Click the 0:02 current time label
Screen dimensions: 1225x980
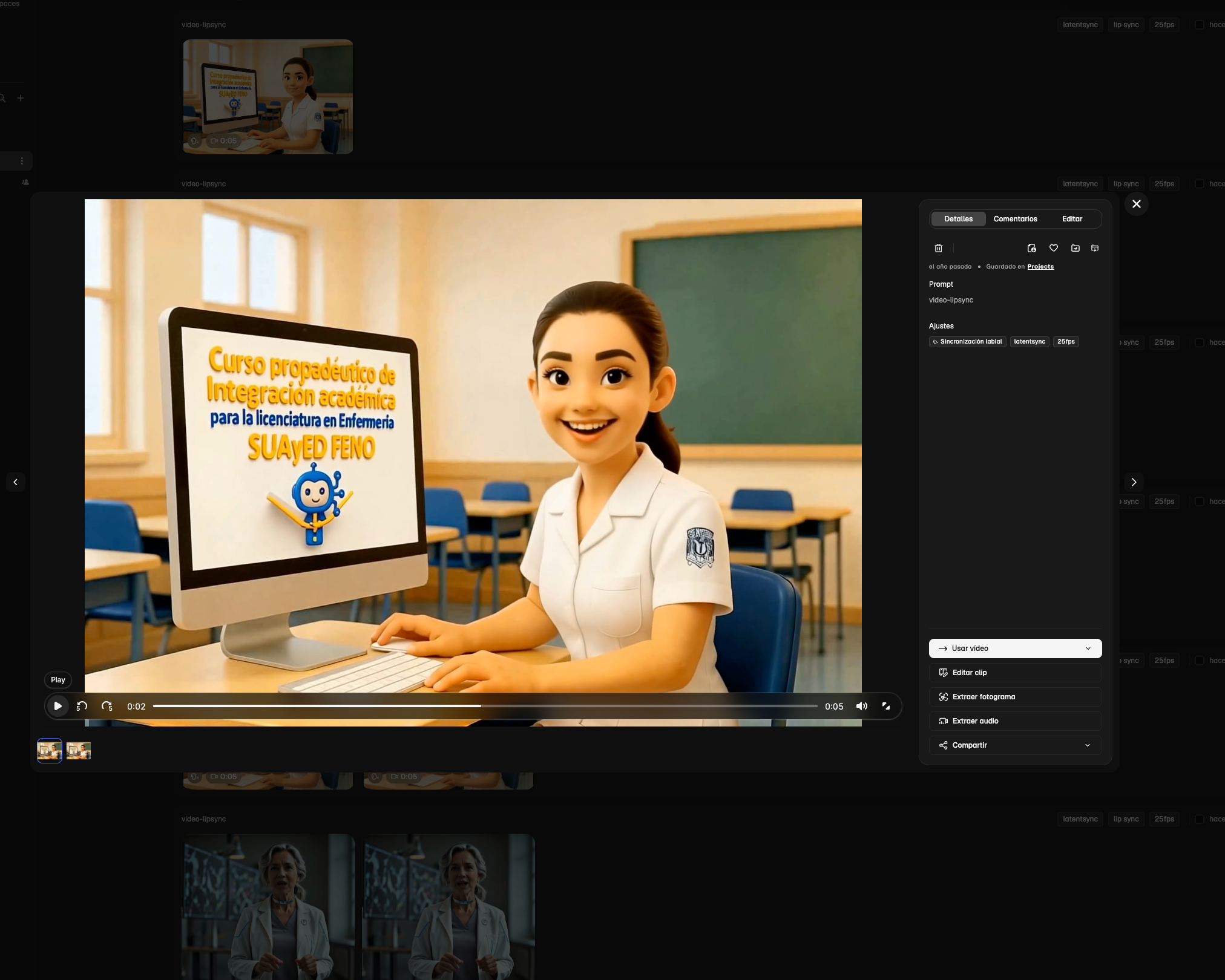click(x=136, y=707)
